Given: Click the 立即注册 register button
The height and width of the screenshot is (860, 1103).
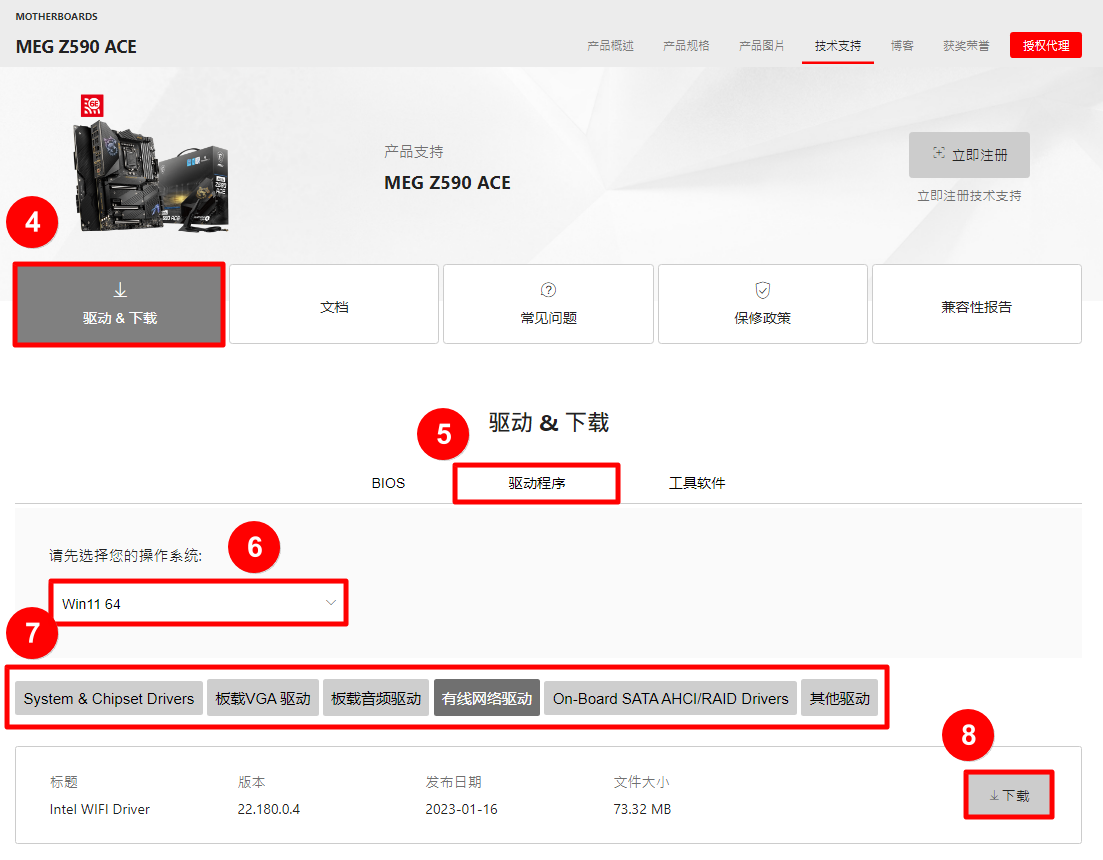Looking at the screenshot, I should 969,155.
